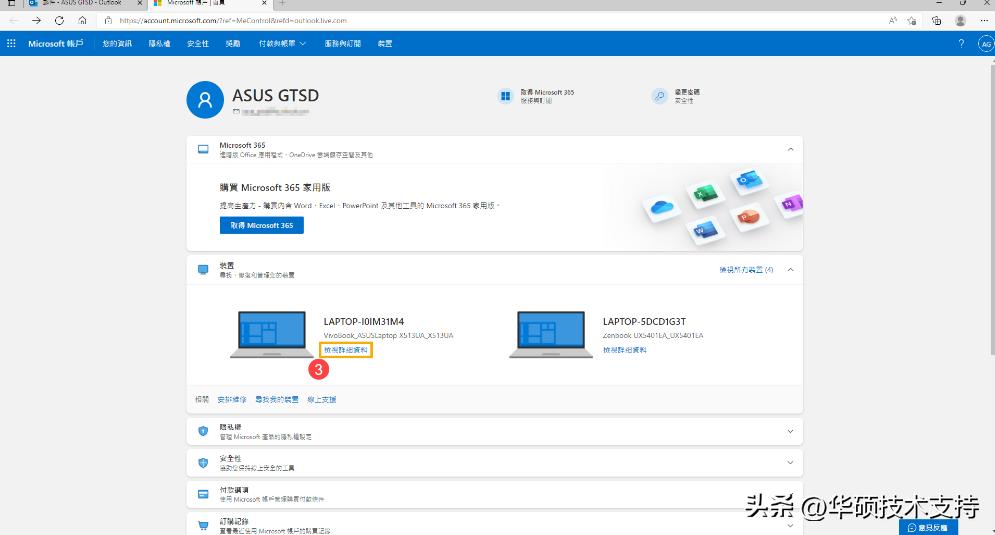Screen dimensions: 995x535
Task: Open the collections icon in browser toolbar
Action: click(x=937, y=20)
